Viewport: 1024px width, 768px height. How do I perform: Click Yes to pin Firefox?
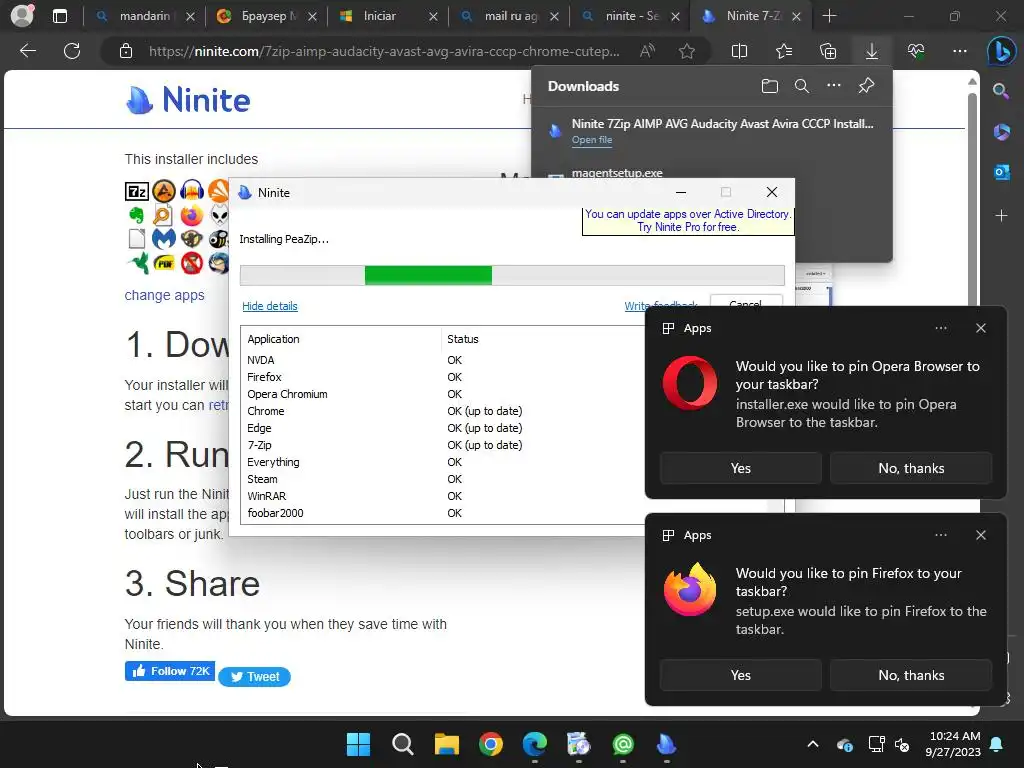(741, 675)
